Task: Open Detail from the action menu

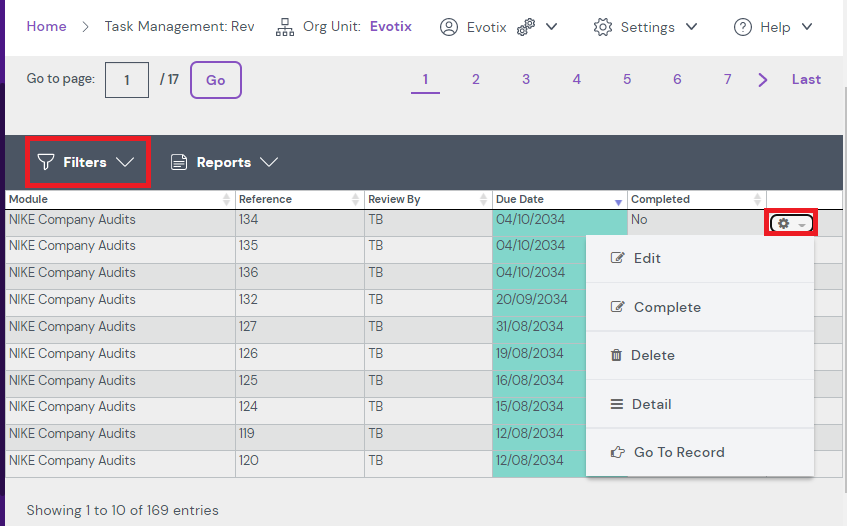Action: point(651,404)
